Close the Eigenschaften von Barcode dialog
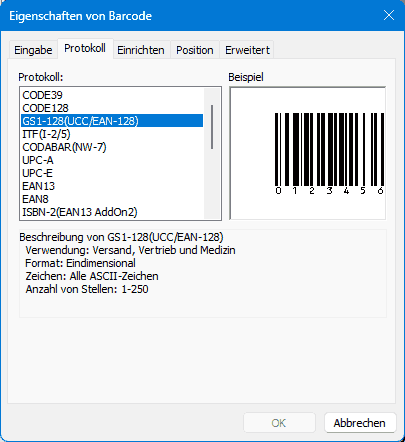Image resolution: width=405 pixels, height=442 pixels. (389, 15)
